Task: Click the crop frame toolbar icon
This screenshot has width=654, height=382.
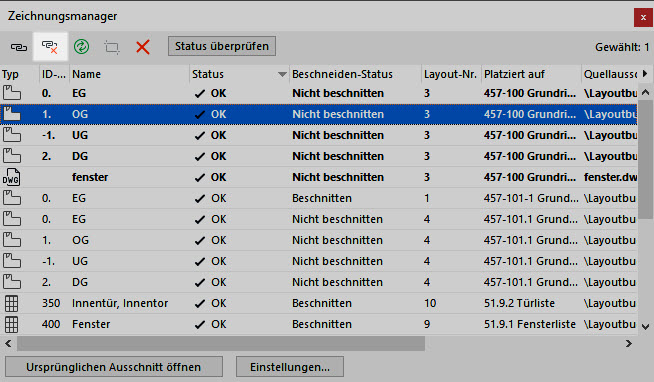Action: tap(112, 47)
